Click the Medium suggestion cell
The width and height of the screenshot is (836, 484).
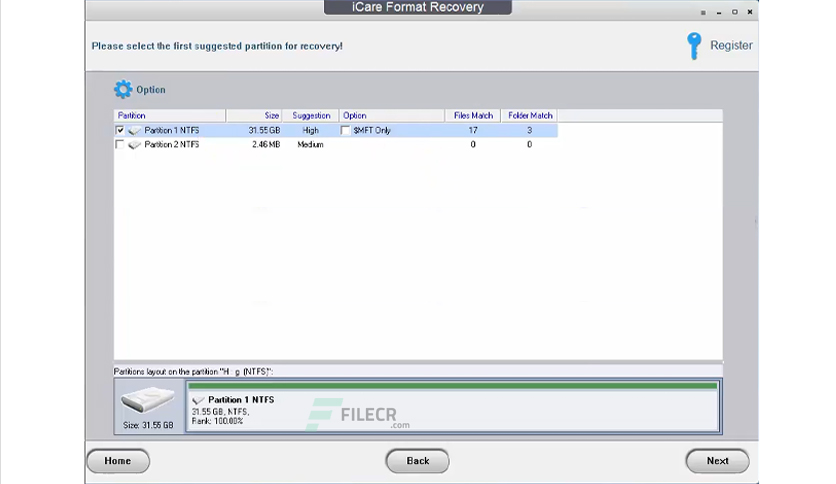pyautogui.click(x=310, y=144)
